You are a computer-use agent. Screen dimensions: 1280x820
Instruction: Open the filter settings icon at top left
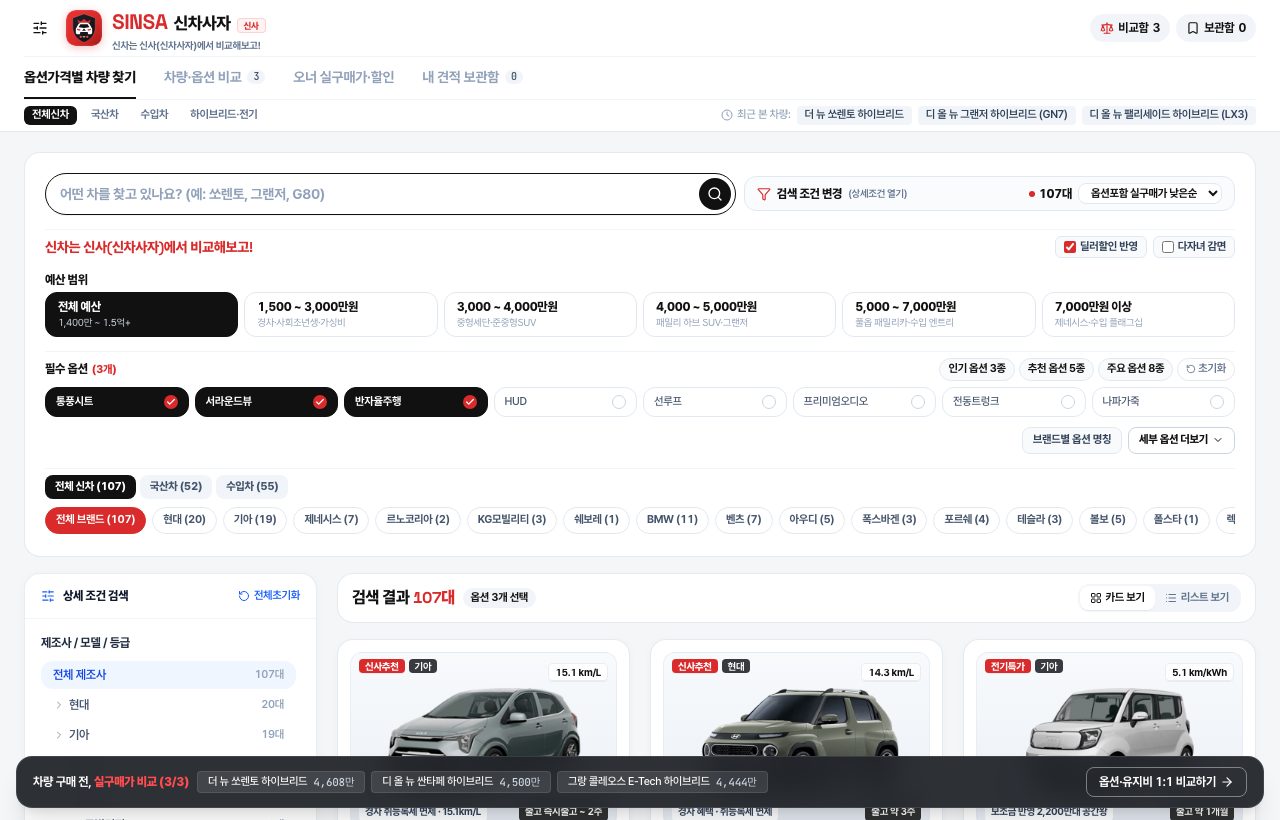point(40,28)
